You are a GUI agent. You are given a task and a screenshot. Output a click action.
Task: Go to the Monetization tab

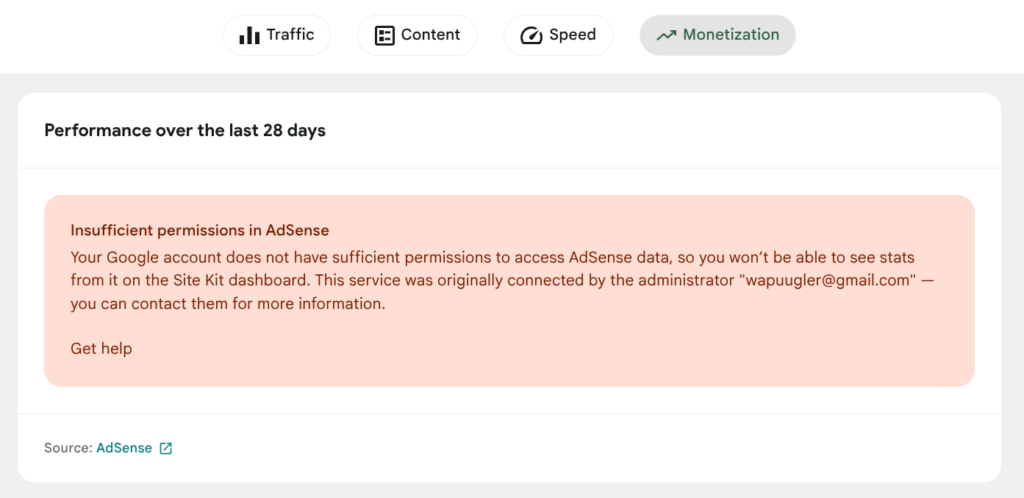pos(730,35)
